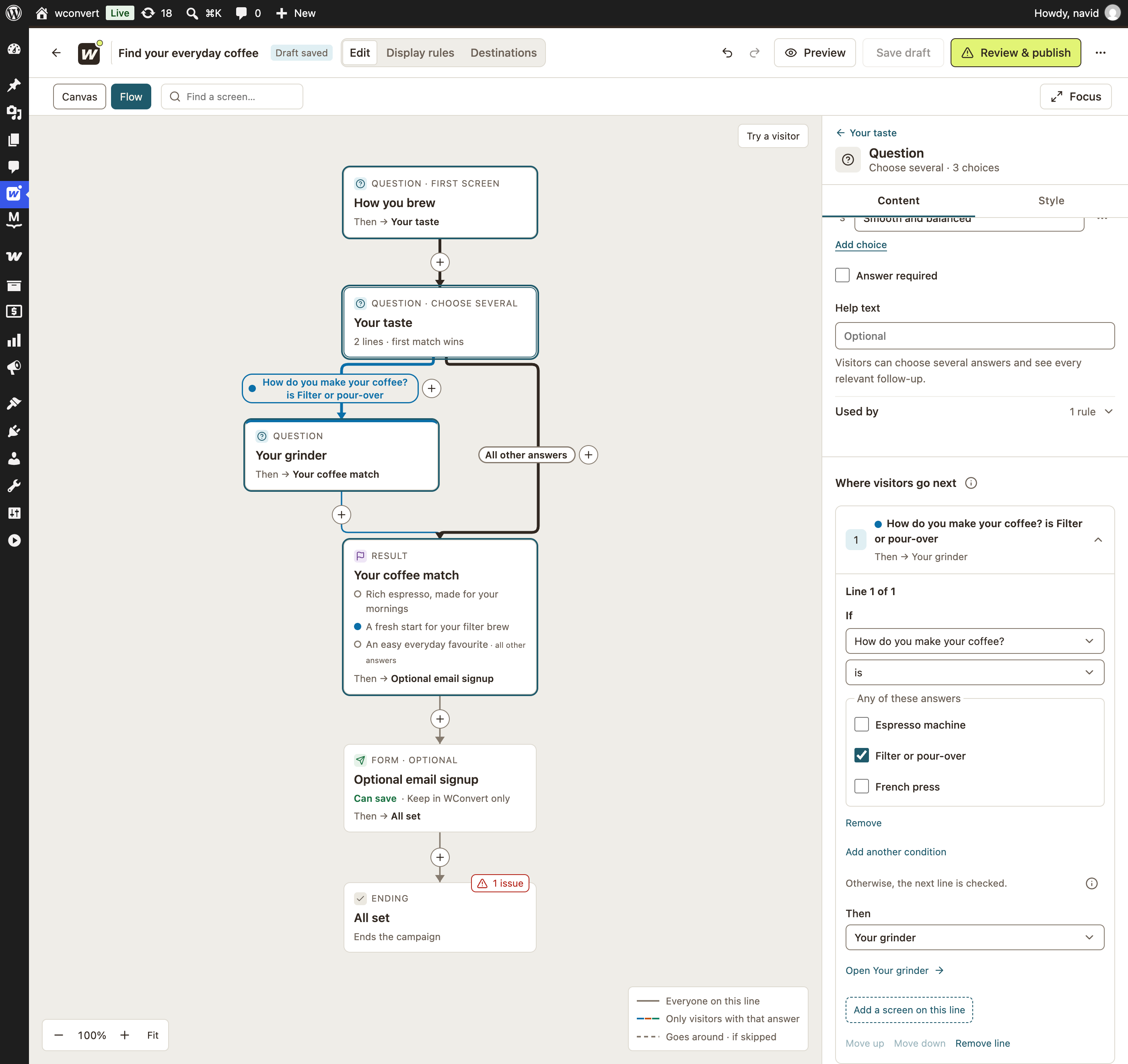This screenshot has height=1064, width=1128.
Task: Uncheck Filter or pour-over answer
Action: (x=861, y=755)
